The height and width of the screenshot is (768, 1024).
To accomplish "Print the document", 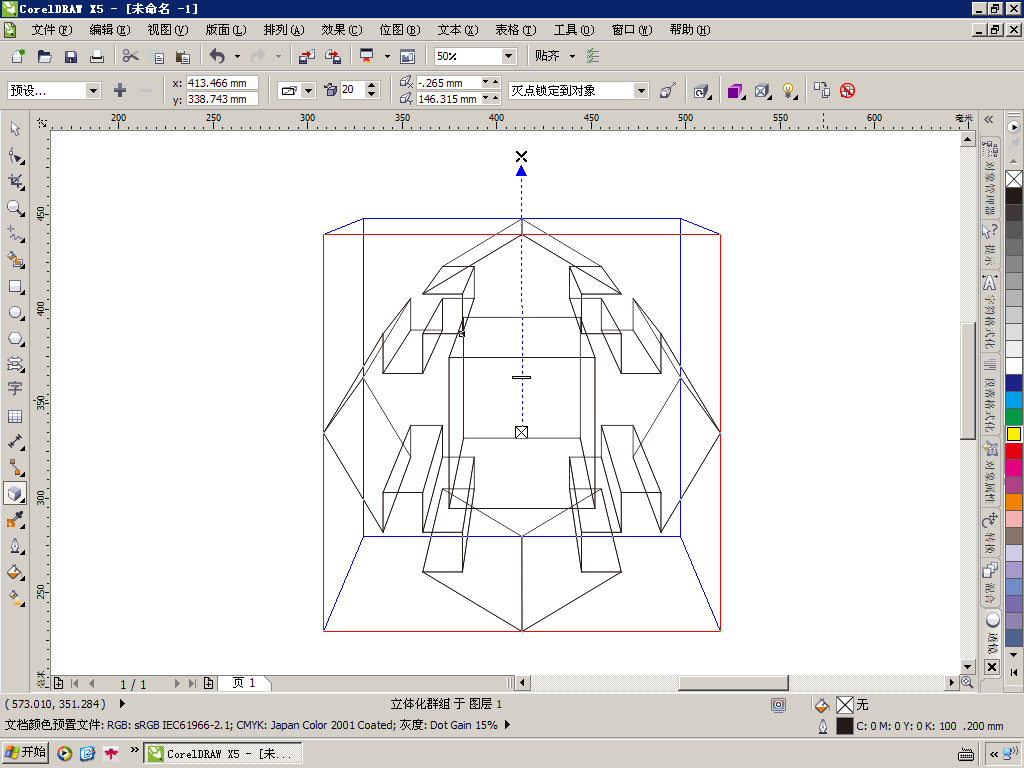I will pyautogui.click(x=97, y=56).
